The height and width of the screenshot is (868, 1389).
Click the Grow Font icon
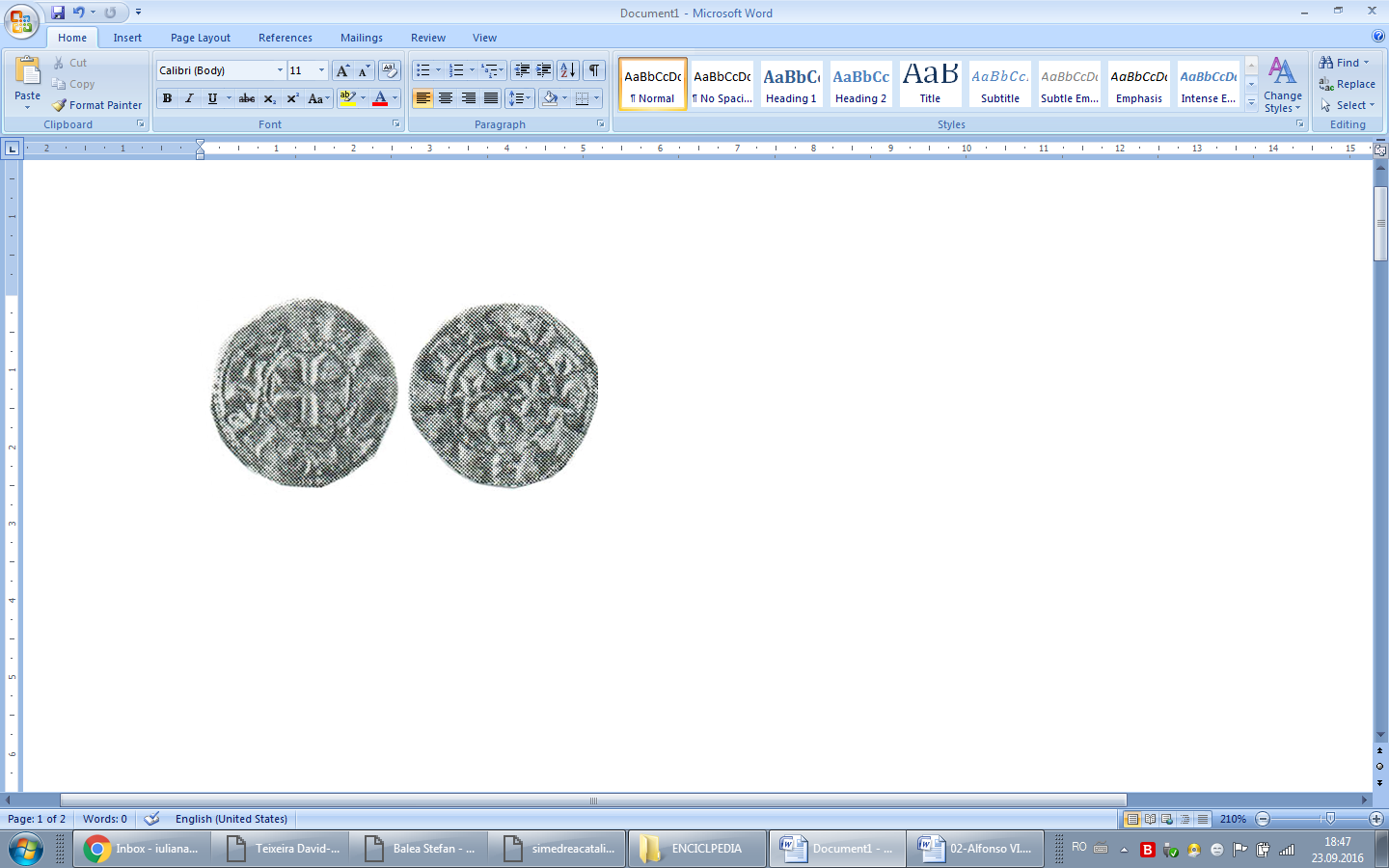coord(342,70)
